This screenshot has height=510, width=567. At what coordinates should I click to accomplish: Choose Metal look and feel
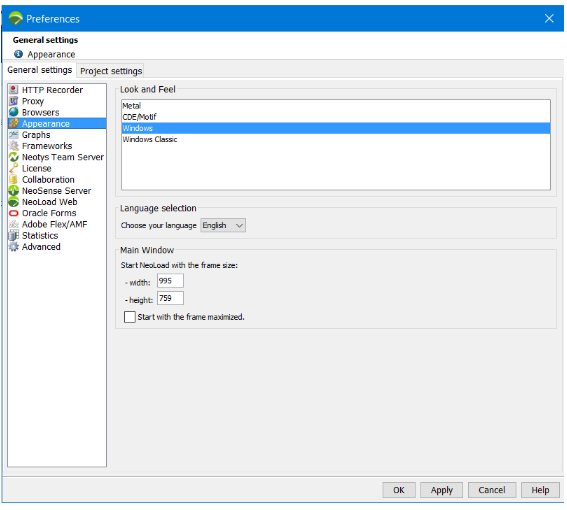(x=336, y=106)
